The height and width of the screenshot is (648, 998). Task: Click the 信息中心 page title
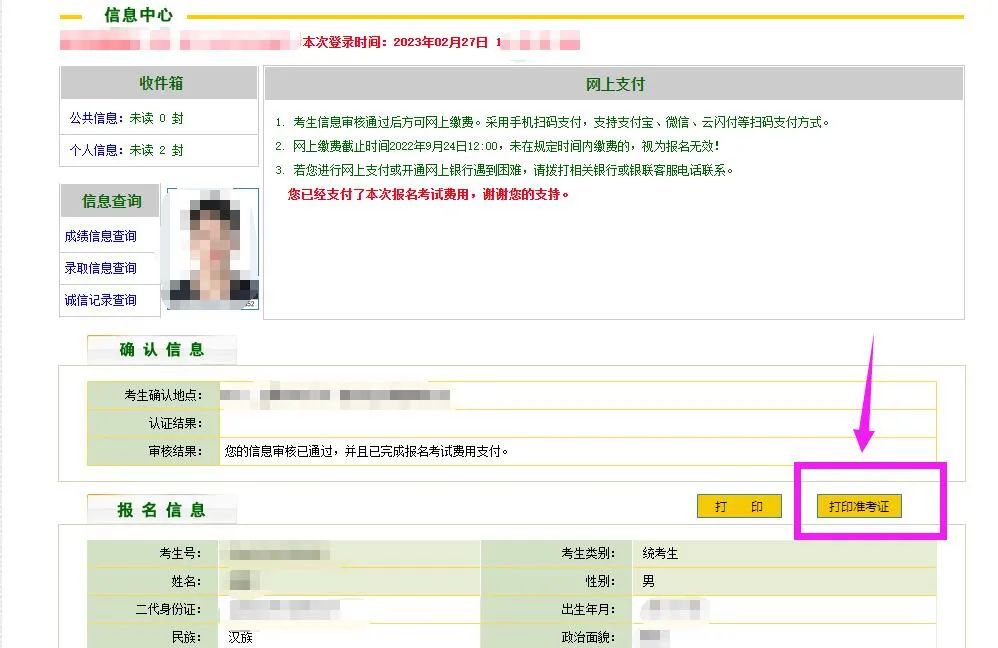pyautogui.click(x=138, y=15)
